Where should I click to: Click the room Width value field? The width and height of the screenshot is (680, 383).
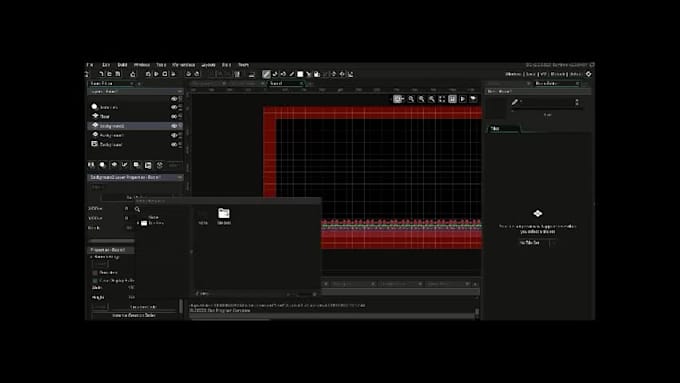(x=131, y=288)
